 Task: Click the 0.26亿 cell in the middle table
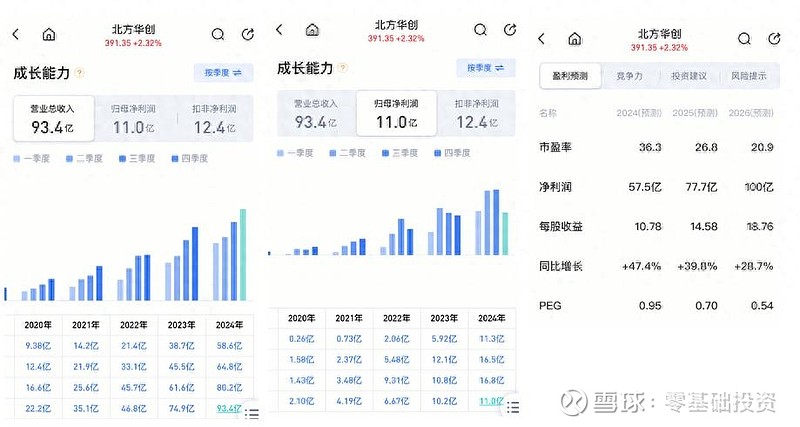click(x=301, y=339)
